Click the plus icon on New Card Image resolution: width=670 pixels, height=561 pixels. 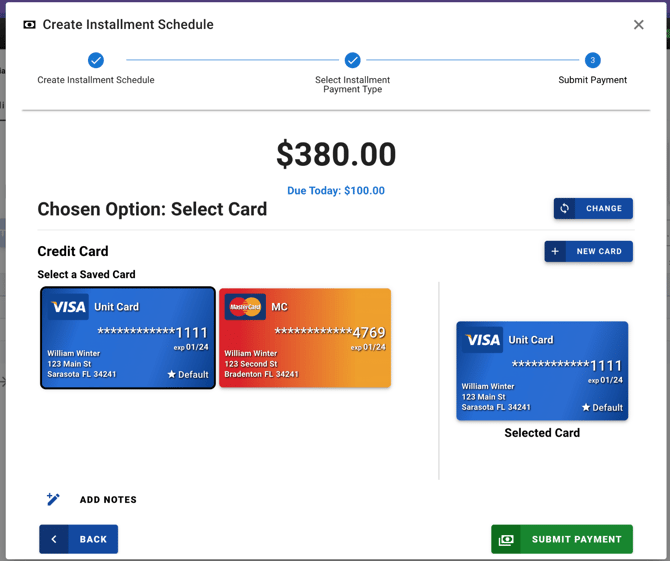(556, 252)
